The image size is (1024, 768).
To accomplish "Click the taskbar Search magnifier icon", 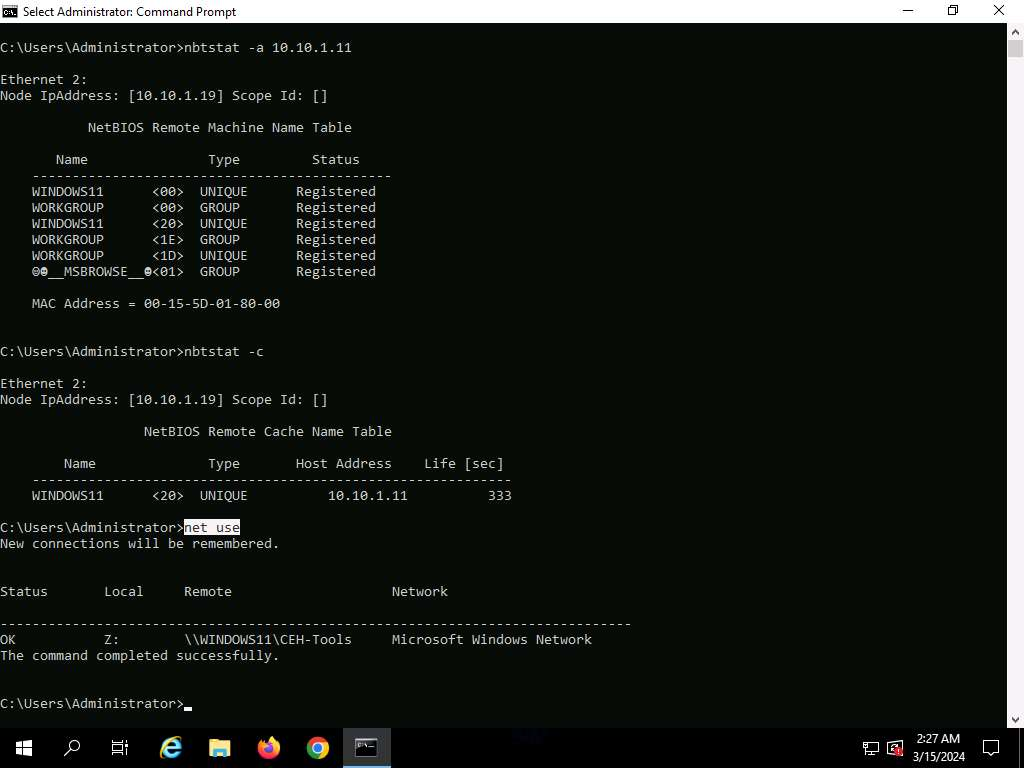I will pos(72,747).
